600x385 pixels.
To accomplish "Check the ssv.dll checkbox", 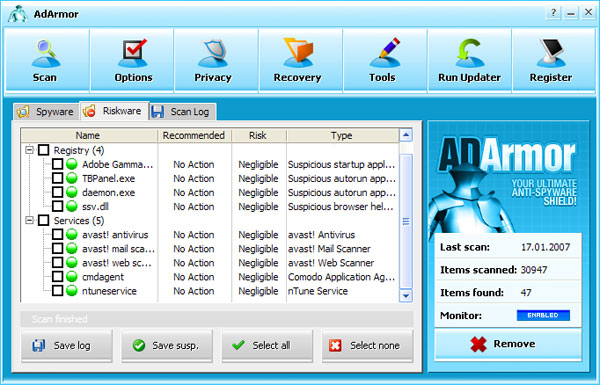I will (x=57, y=206).
